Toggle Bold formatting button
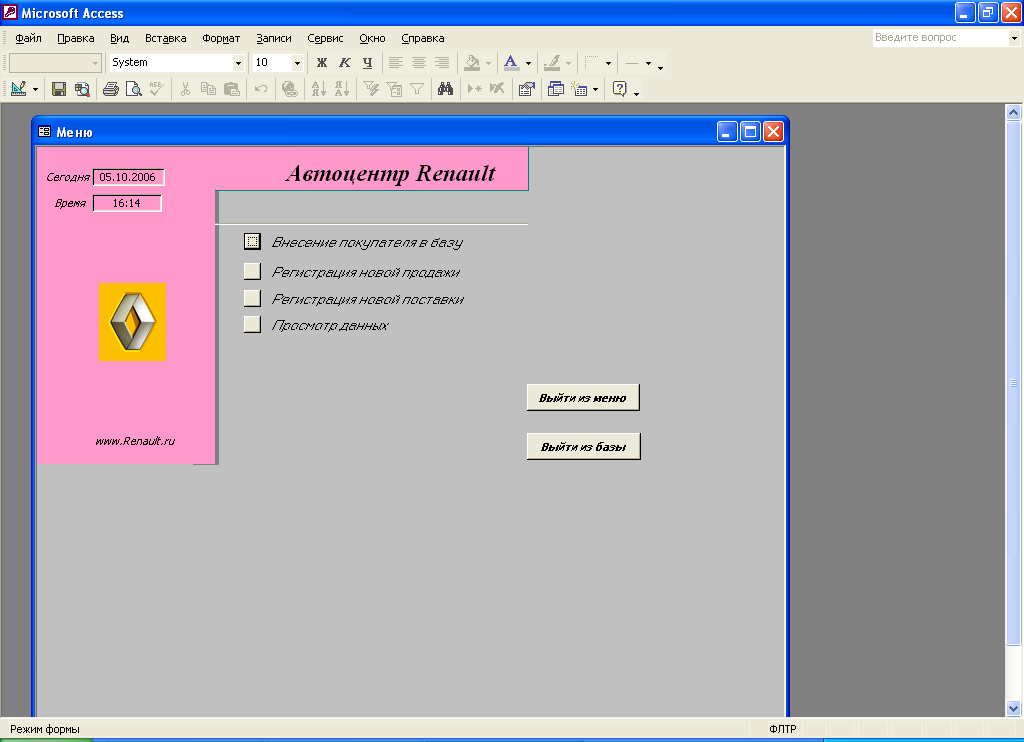The height and width of the screenshot is (742, 1024). (321, 63)
